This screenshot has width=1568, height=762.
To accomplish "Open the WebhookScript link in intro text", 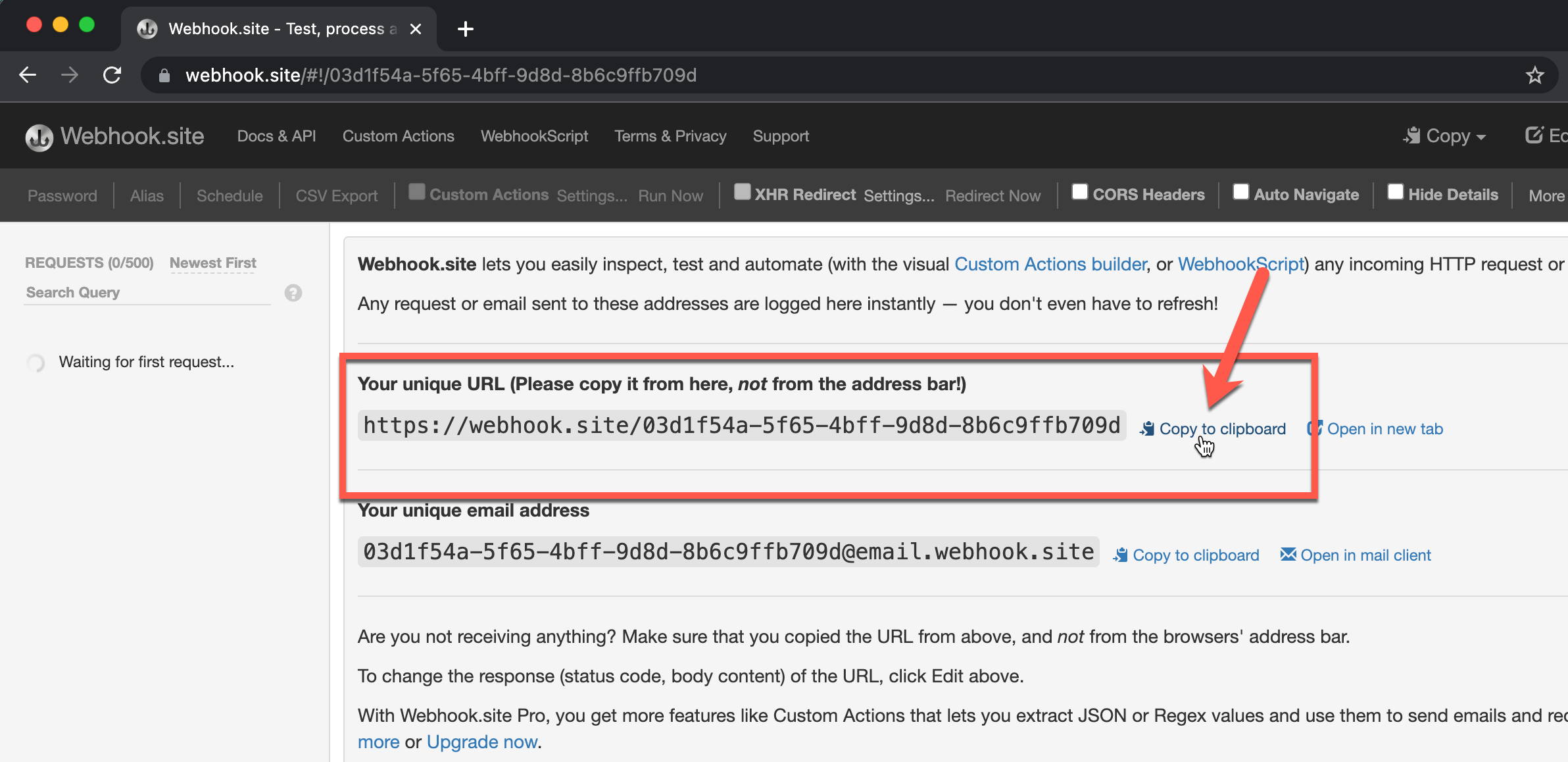I will coord(1240,265).
